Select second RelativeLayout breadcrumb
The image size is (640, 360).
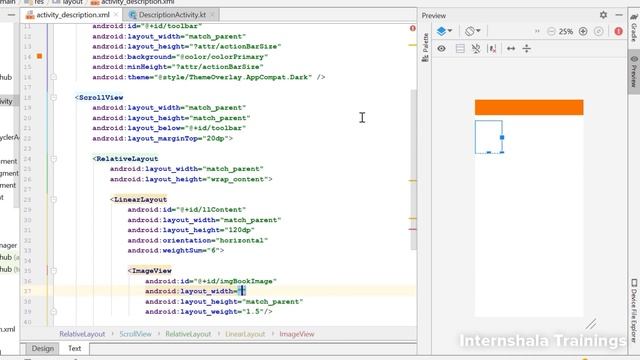(x=188, y=334)
